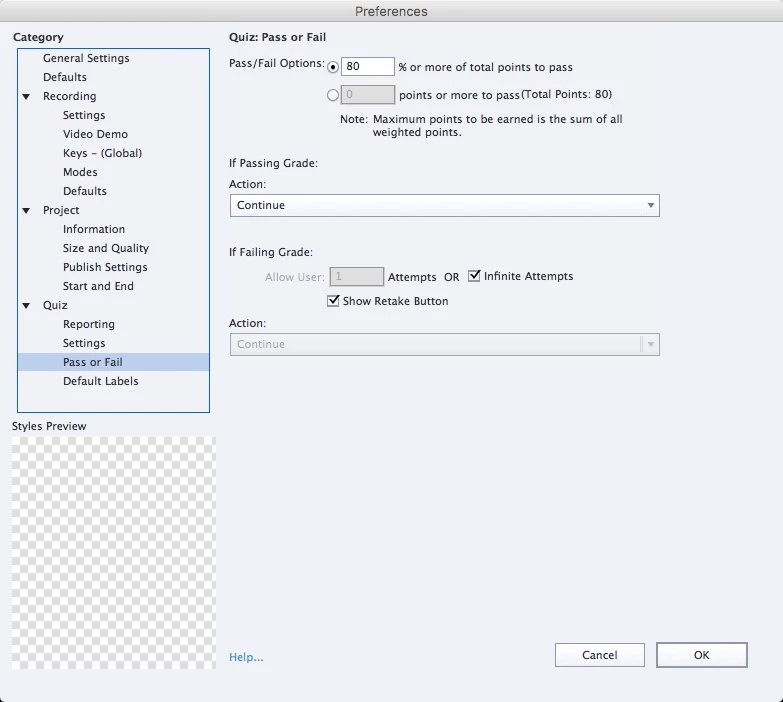This screenshot has width=783, height=702.
Task: Click the Cancel button
Action: (600, 655)
